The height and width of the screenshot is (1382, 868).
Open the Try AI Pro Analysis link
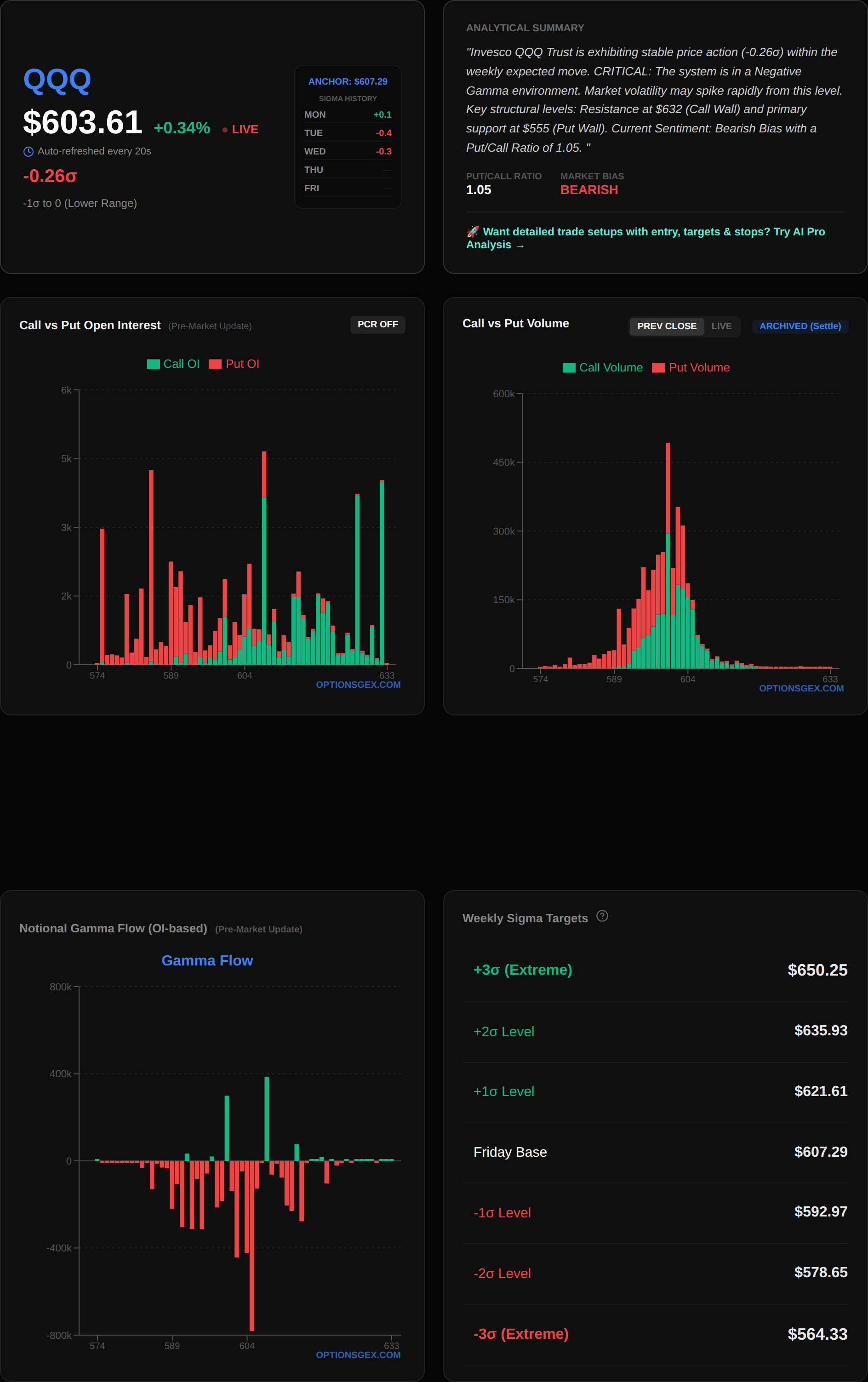click(645, 238)
